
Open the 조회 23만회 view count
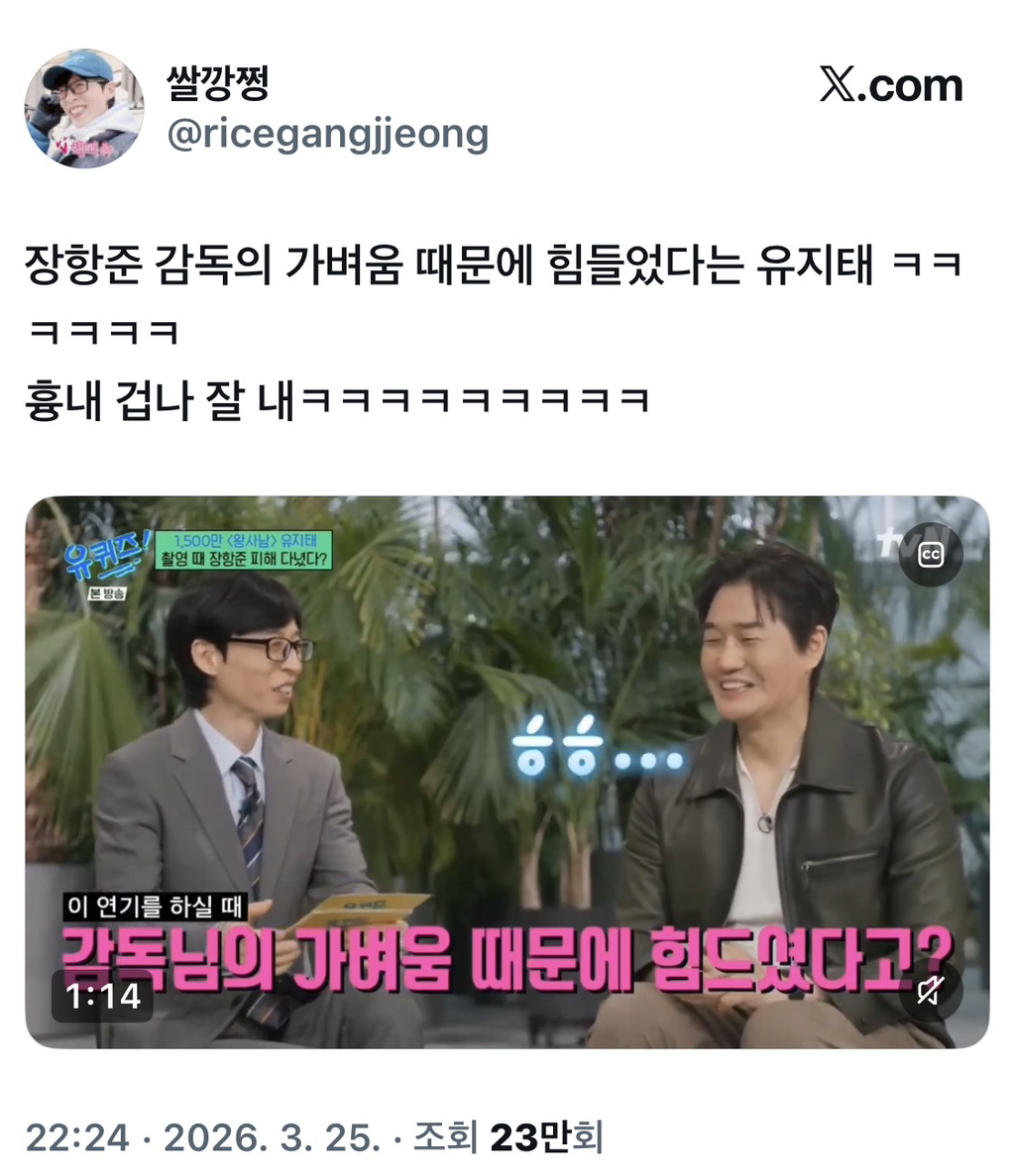[x=508, y=1136]
